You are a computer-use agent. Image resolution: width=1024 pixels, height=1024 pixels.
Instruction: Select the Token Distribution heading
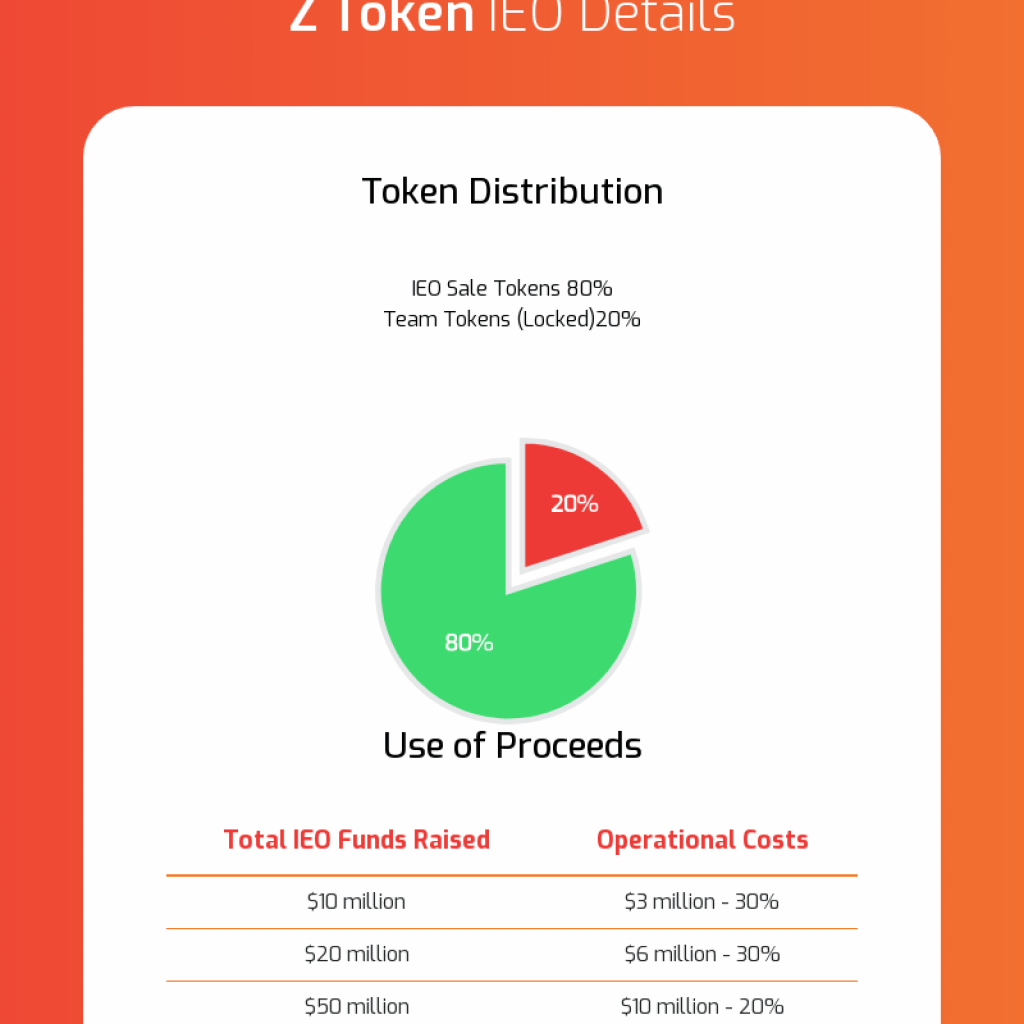tap(512, 191)
